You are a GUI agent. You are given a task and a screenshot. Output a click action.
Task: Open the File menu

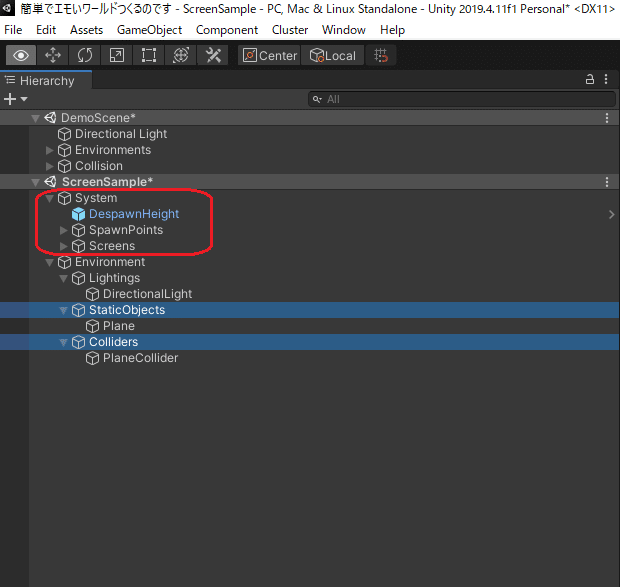(x=13, y=30)
